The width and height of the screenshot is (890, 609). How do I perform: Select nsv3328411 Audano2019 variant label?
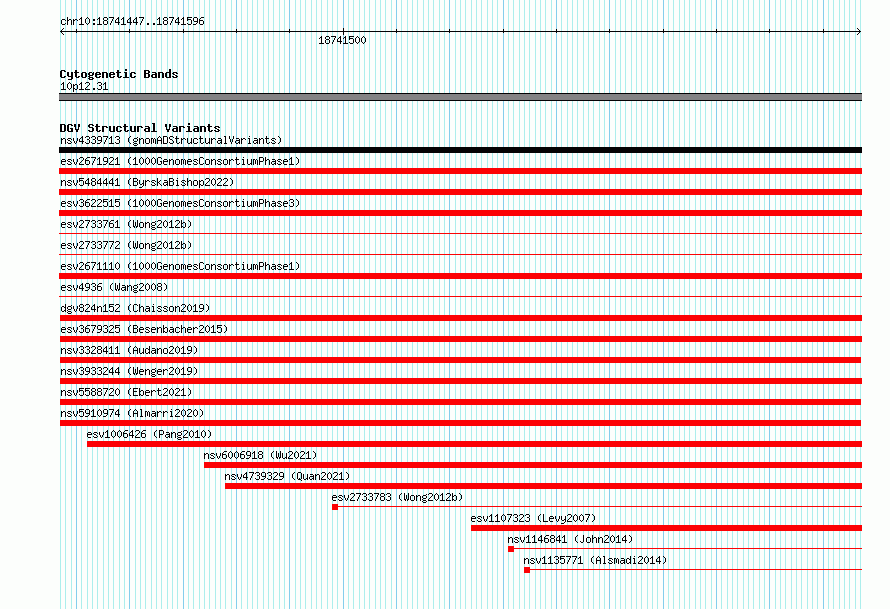(129, 350)
